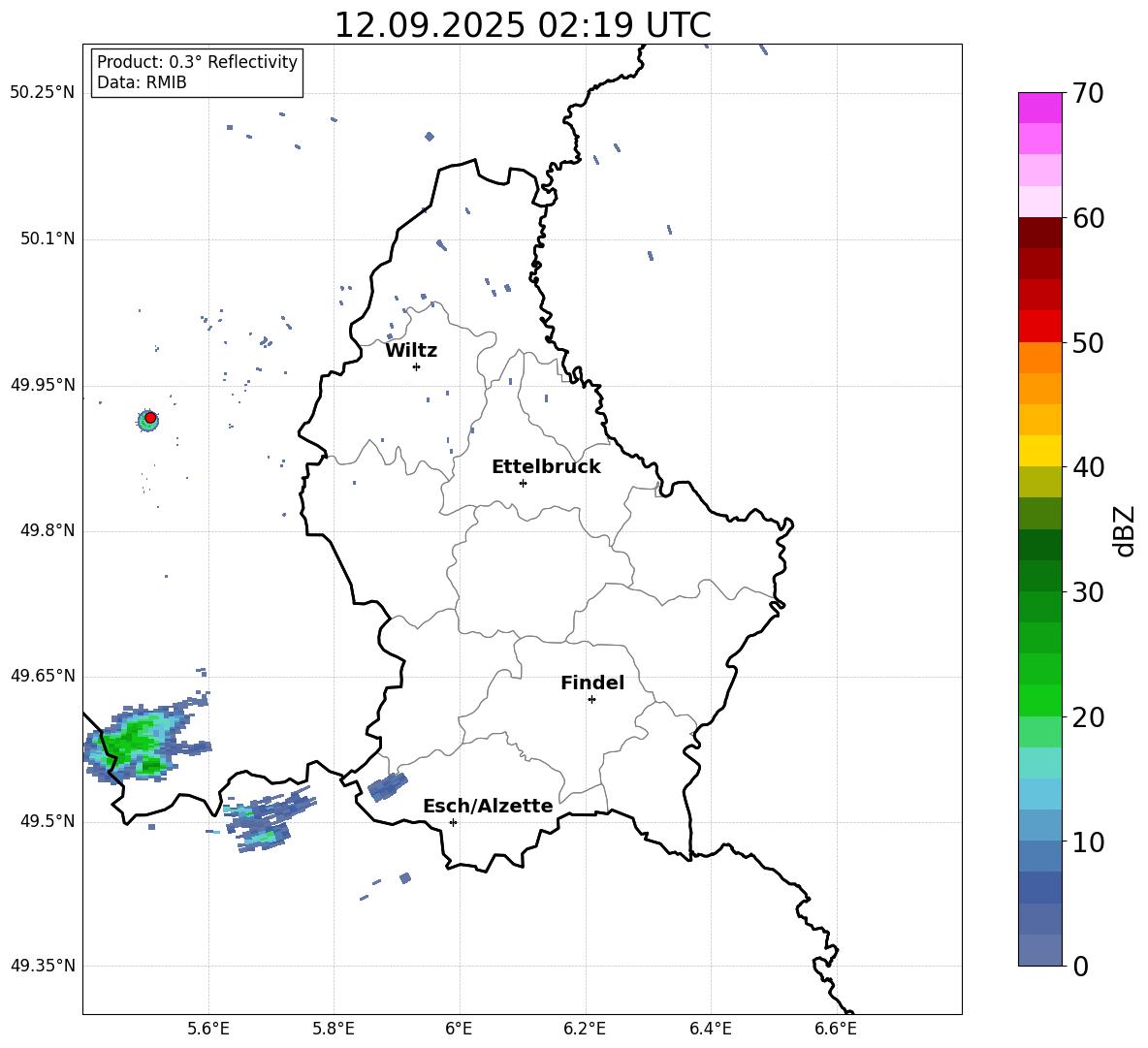Click the dark maroon swatch just below 60 dBZ
This screenshot has height=1048, width=1148.
[1040, 233]
